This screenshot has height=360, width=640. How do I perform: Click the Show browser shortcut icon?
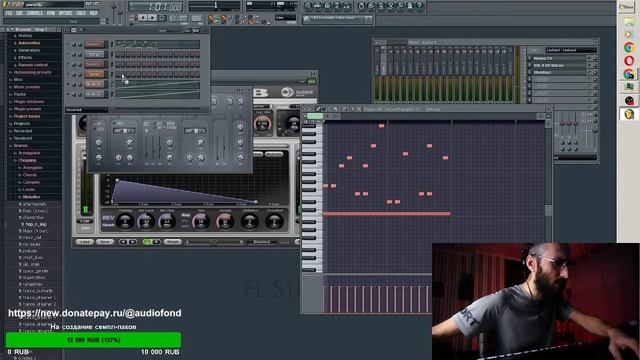coord(337,6)
